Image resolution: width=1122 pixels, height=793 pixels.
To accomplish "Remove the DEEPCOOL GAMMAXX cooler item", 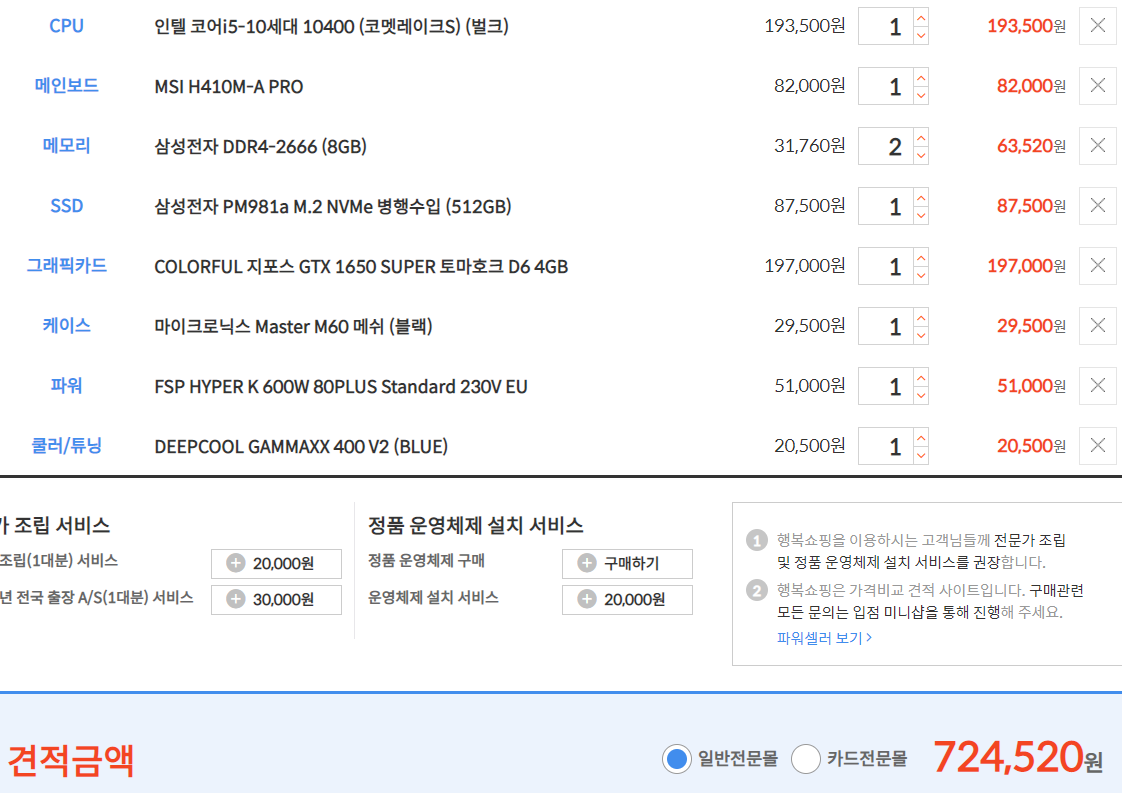I will pyautogui.click(x=1098, y=446).
